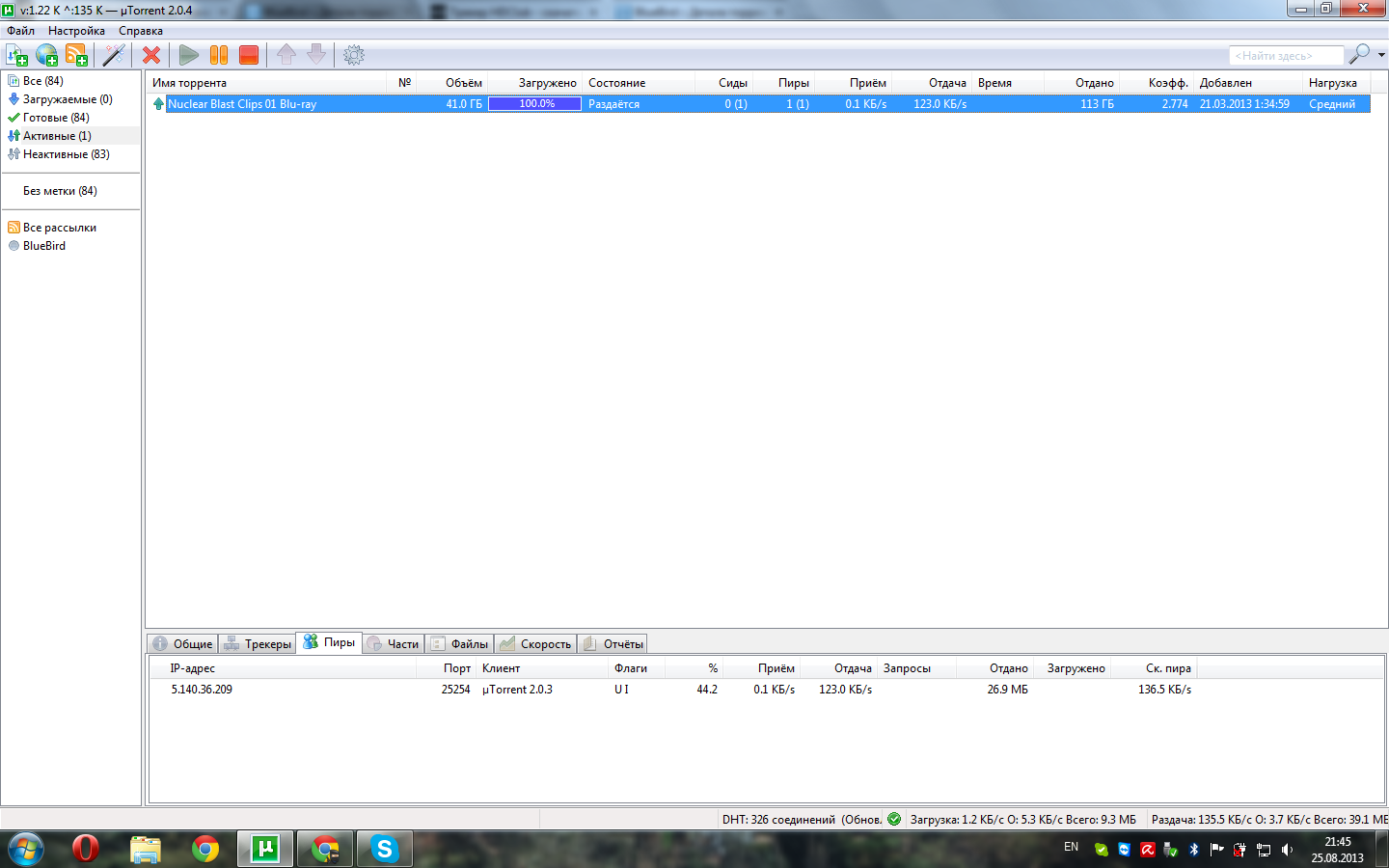Select 'Готовые (84)' in the sidebar
This screenshot has height=868, width=1389.
click(56, 118)
